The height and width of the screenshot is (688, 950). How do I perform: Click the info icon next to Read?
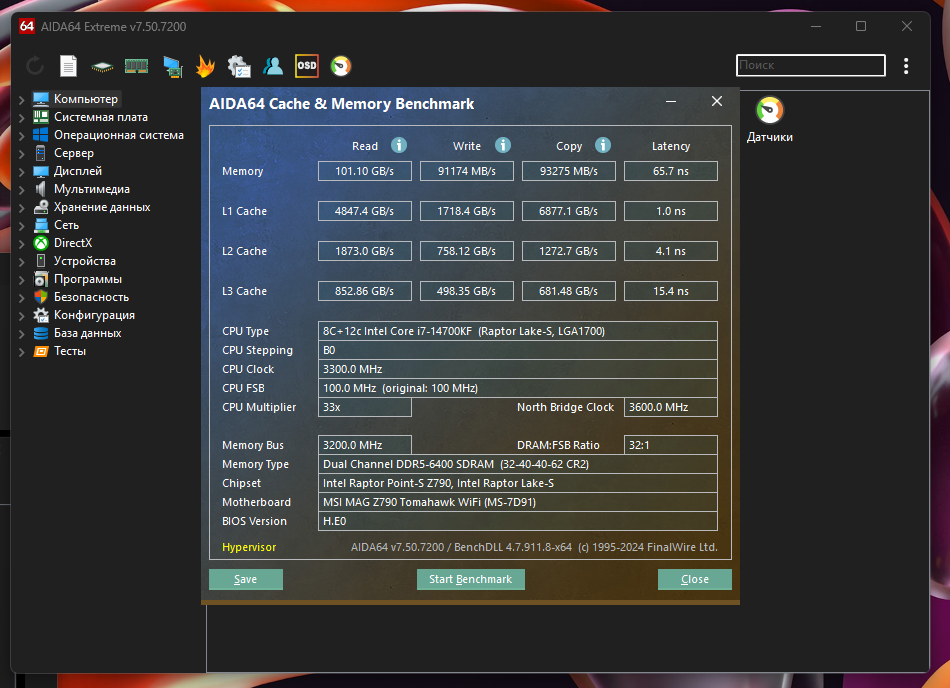[399, 146]
